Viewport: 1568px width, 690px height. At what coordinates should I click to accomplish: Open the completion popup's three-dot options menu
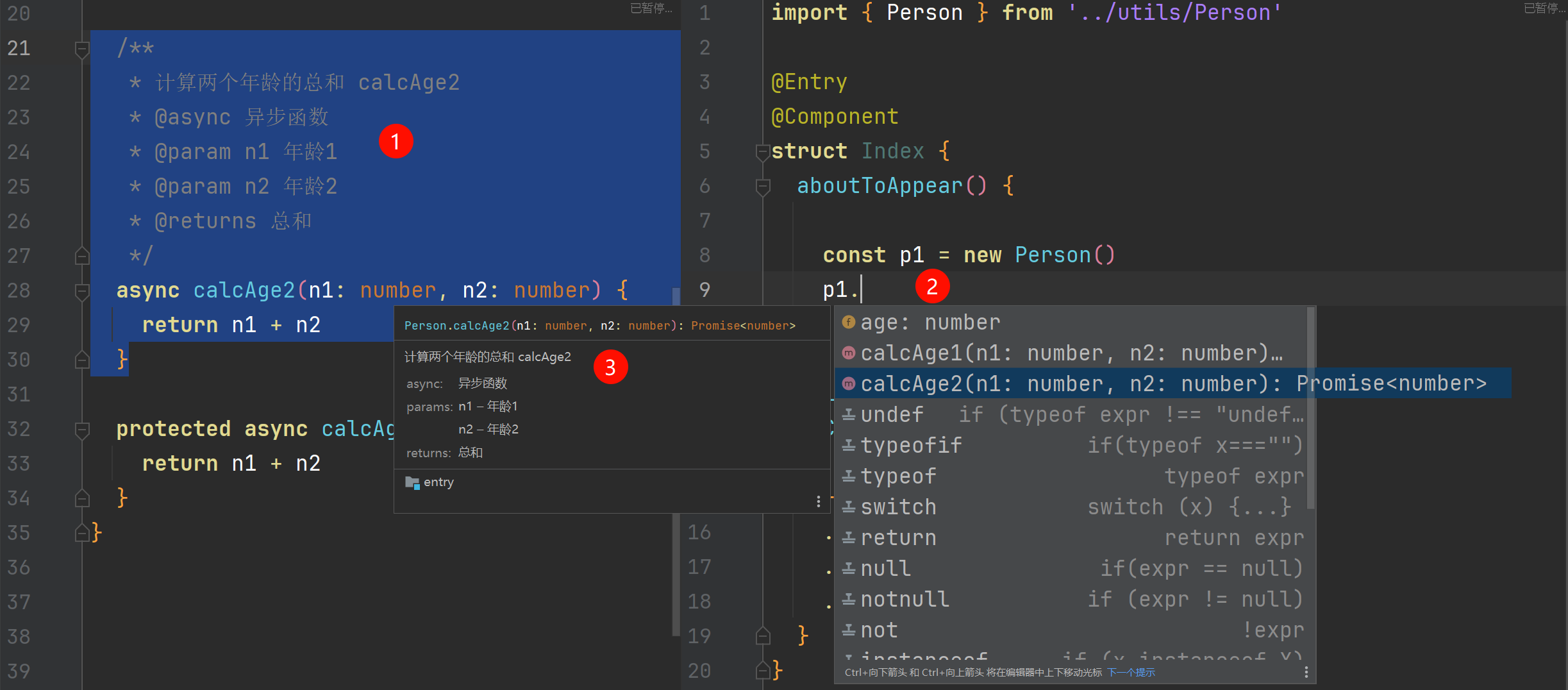1306,672
